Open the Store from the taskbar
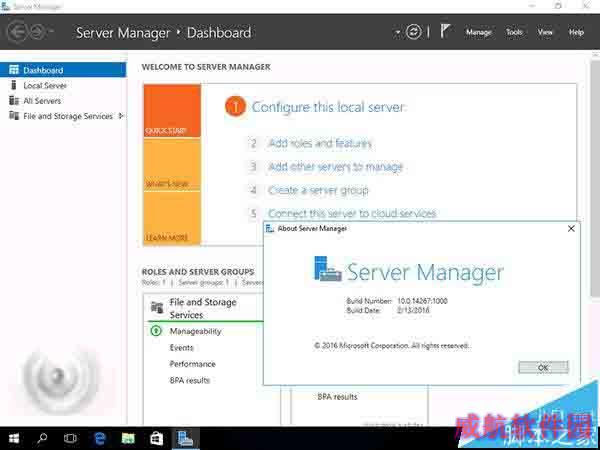This screenshot has width=600, height=450. [x=157, y=438]
